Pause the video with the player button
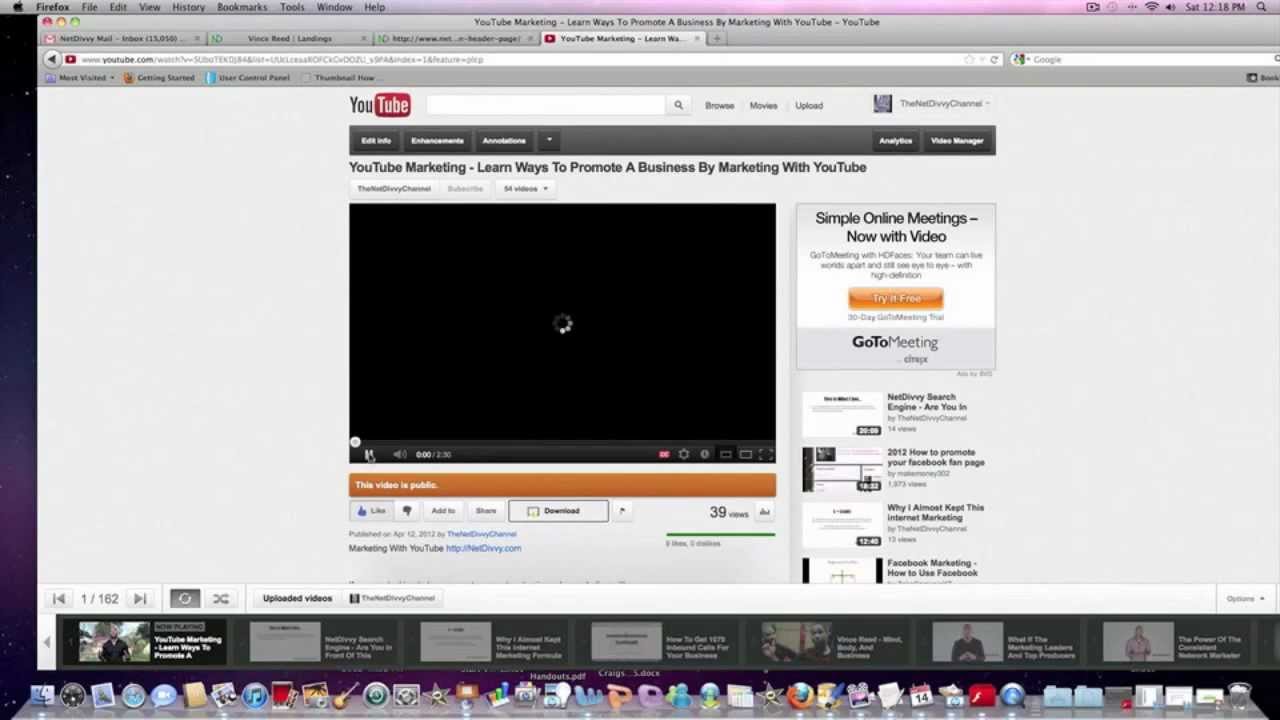Viewport: 1280px width, 720px height. coord(369,455)
